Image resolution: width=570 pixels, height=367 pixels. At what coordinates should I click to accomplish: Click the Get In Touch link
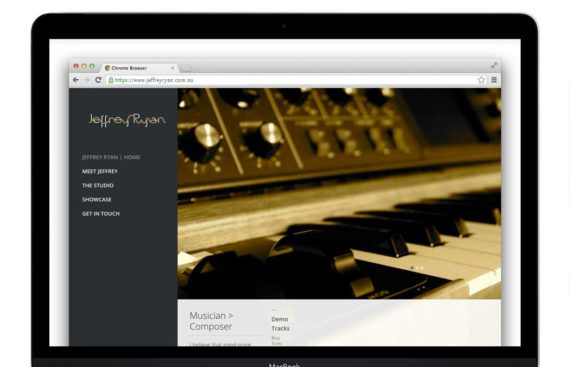pos(101,214)
